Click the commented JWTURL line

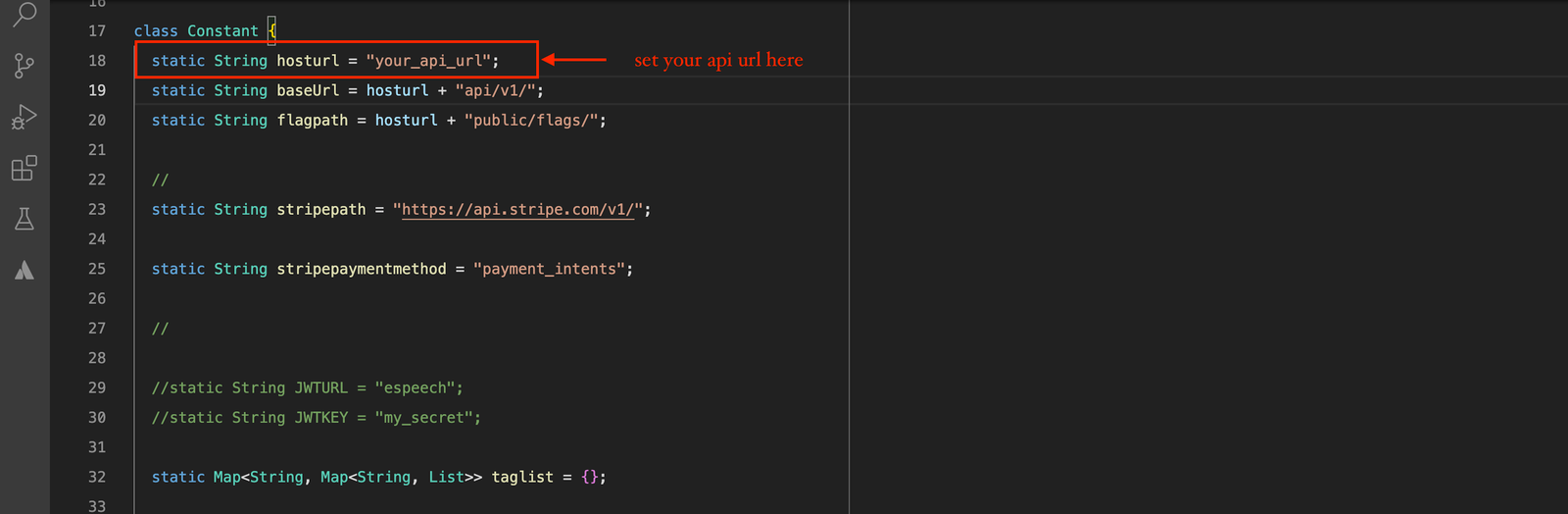pos(307,388)
